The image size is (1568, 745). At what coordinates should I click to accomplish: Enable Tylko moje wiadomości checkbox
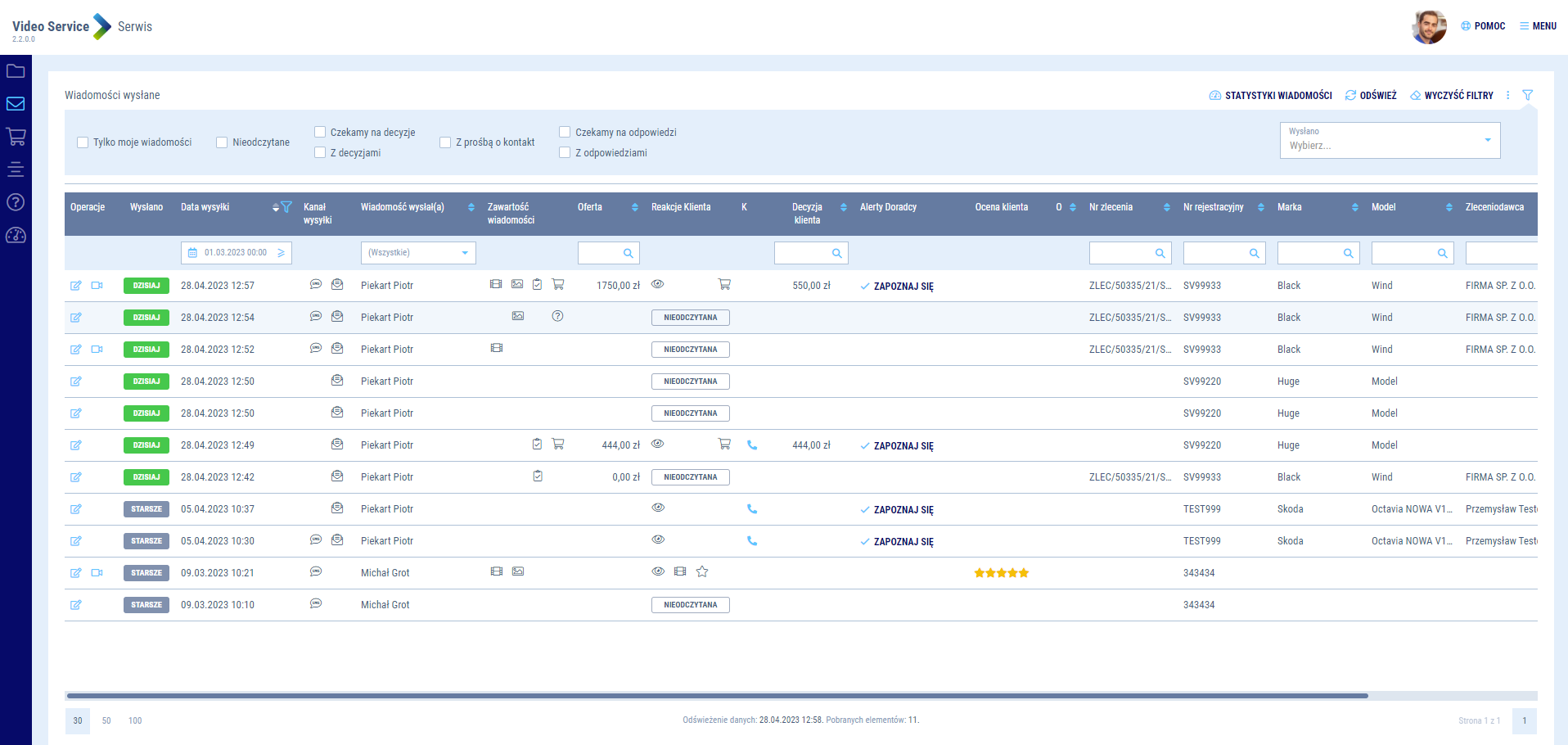coord(83,142)
